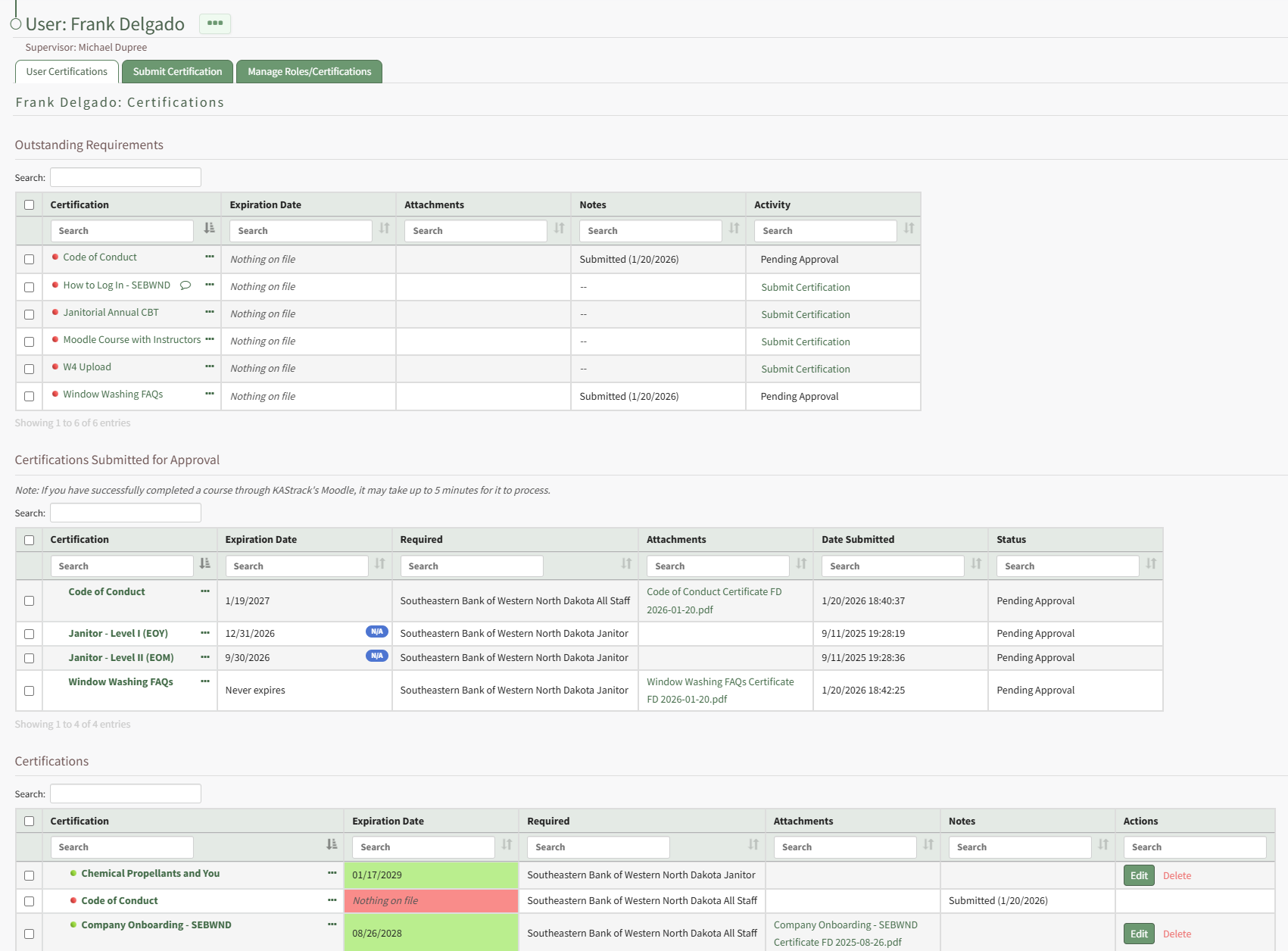Click the N/A badge on Janitor - Level I (EOY)
1288x951 pixels.
point(376,632)
